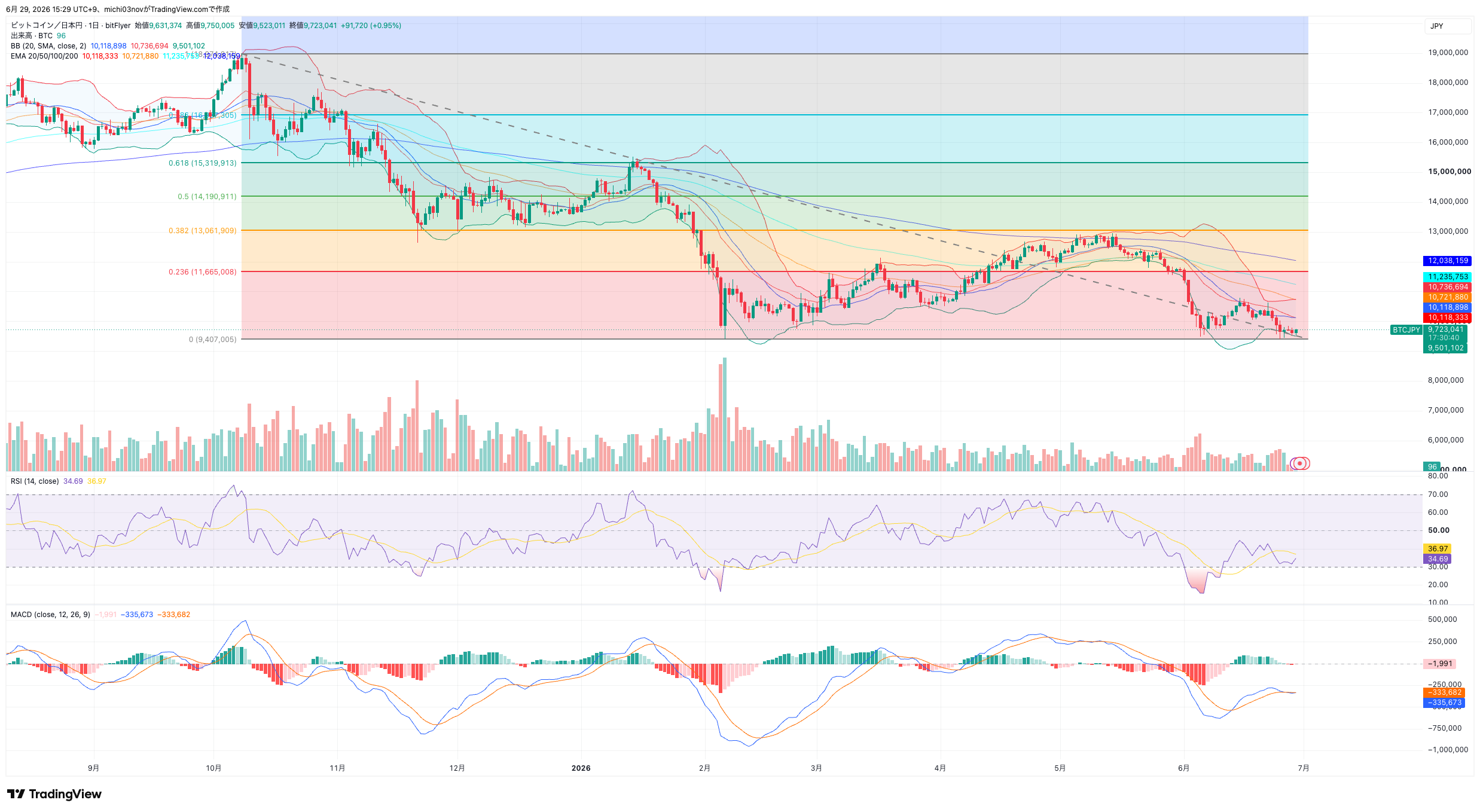Click the 13,000,000 price axis label

1448,231
